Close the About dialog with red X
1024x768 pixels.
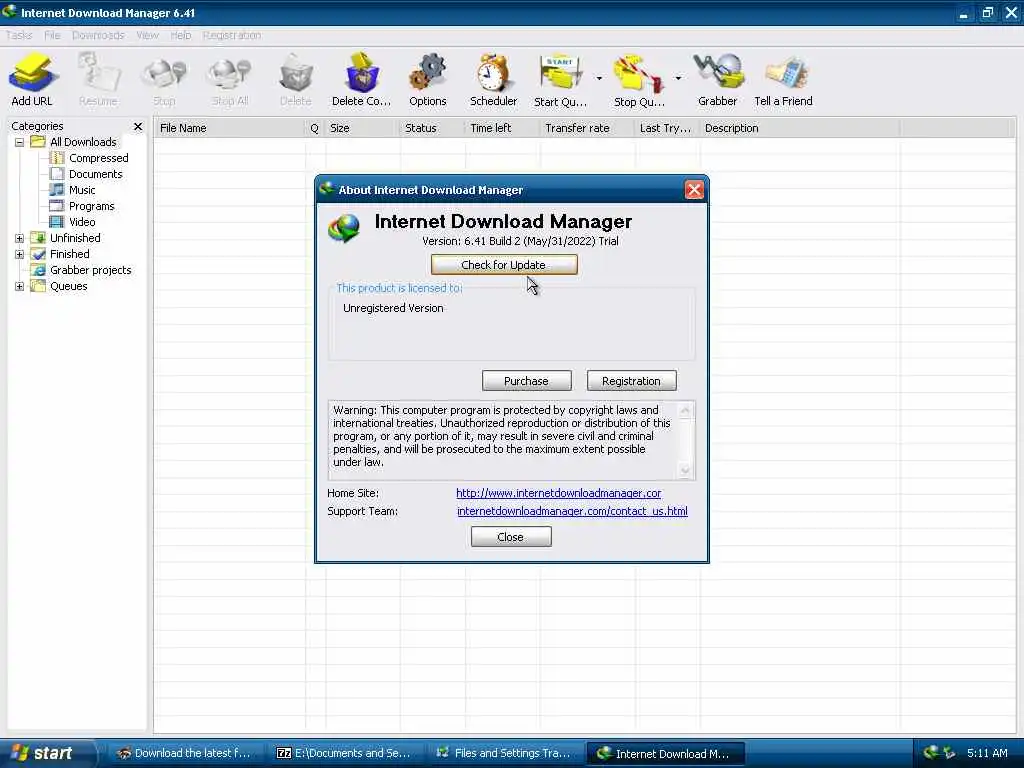[694, 190]
